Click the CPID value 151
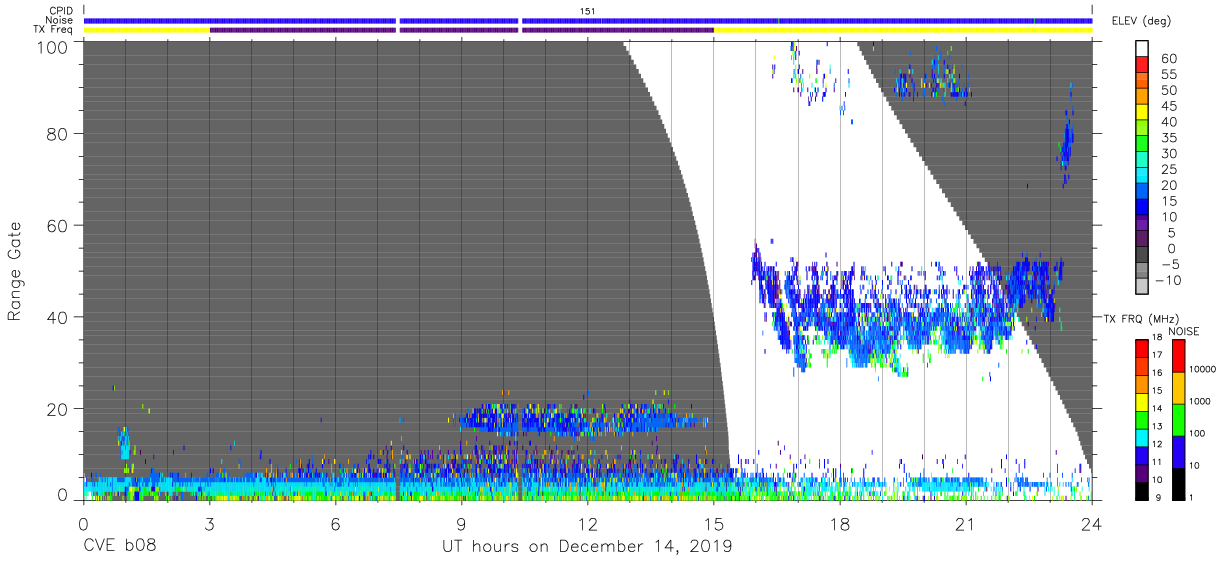The height and width of the screenshot is (567, 1228). 587,11
